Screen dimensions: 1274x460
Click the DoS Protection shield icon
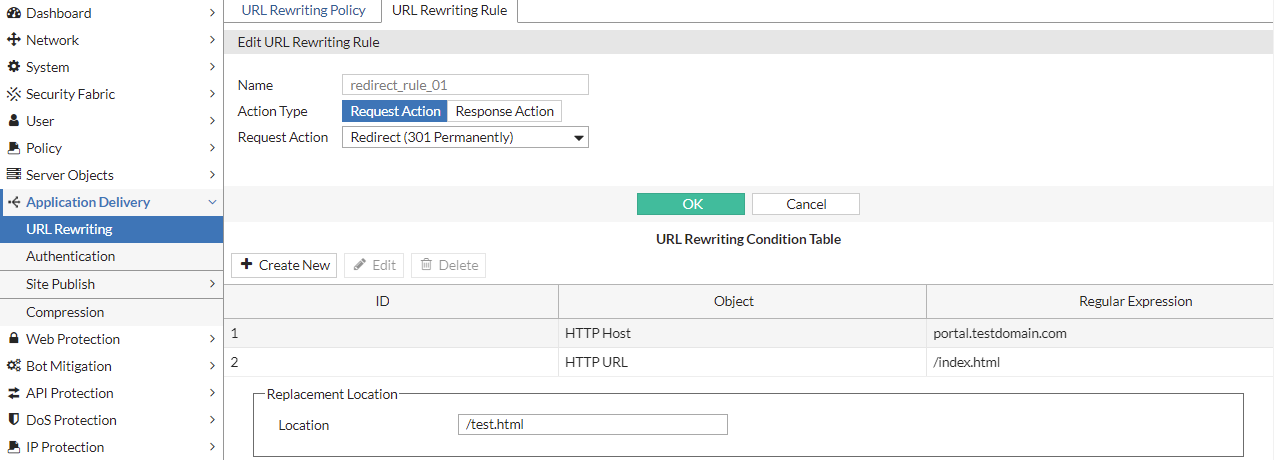point(14,420)
